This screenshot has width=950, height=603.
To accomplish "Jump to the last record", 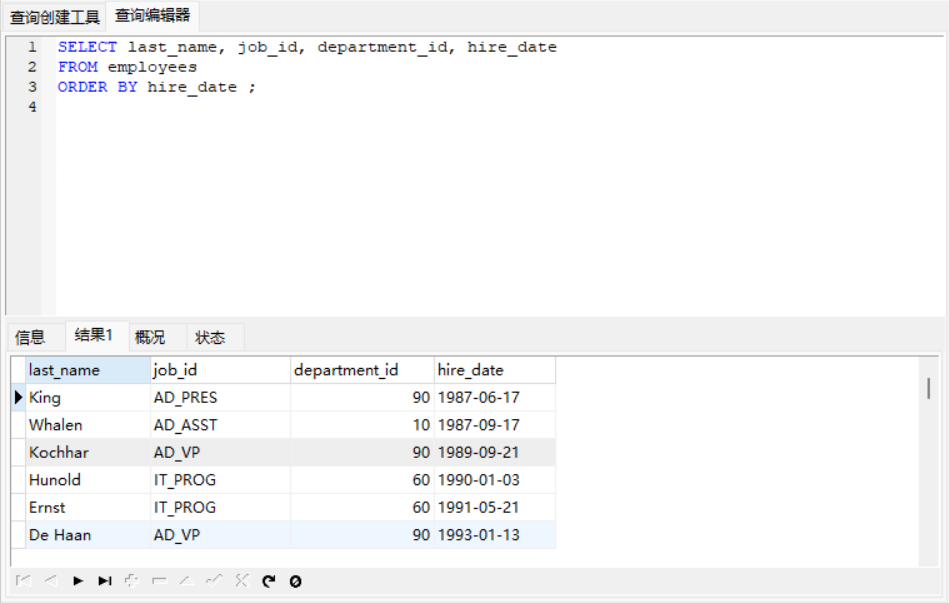I will [105, 581].
